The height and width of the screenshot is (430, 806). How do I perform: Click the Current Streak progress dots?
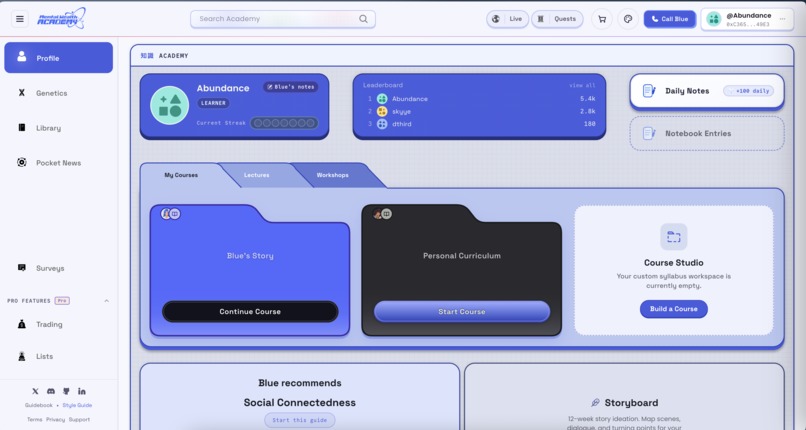tap(284, 123)
